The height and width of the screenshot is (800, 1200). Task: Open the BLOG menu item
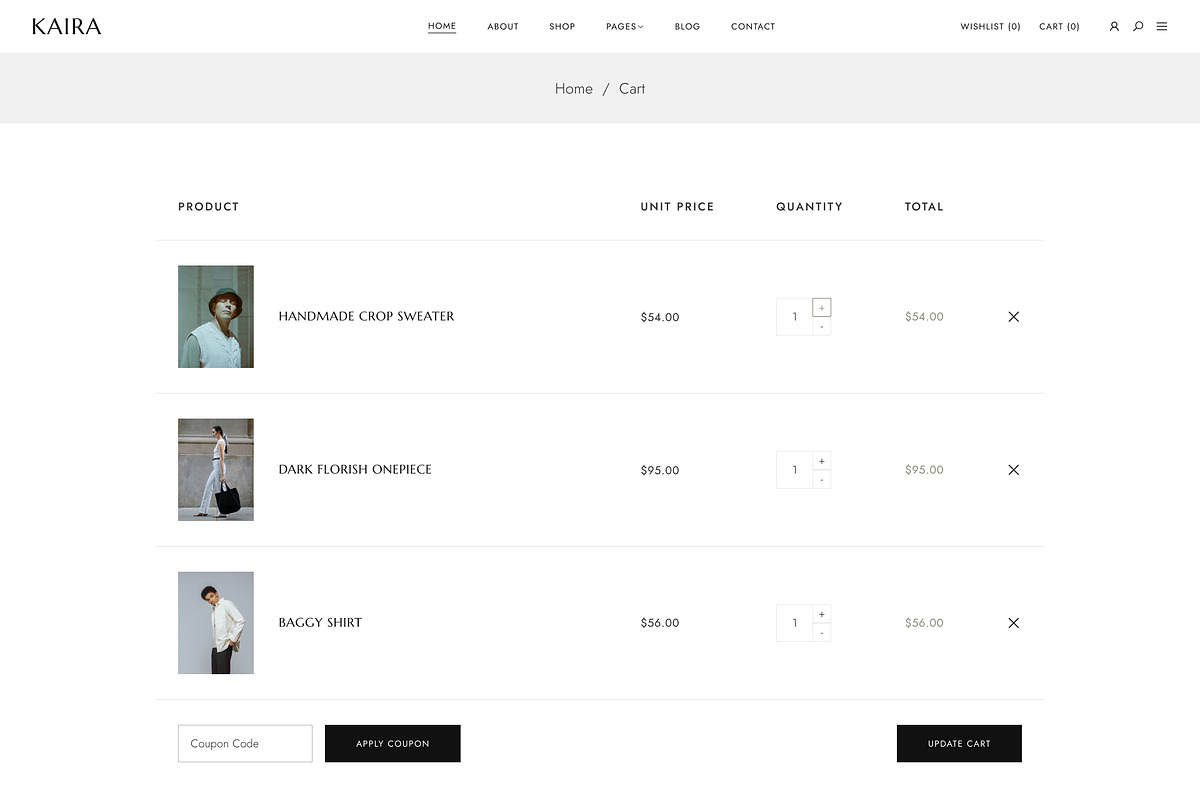(687, 26)
